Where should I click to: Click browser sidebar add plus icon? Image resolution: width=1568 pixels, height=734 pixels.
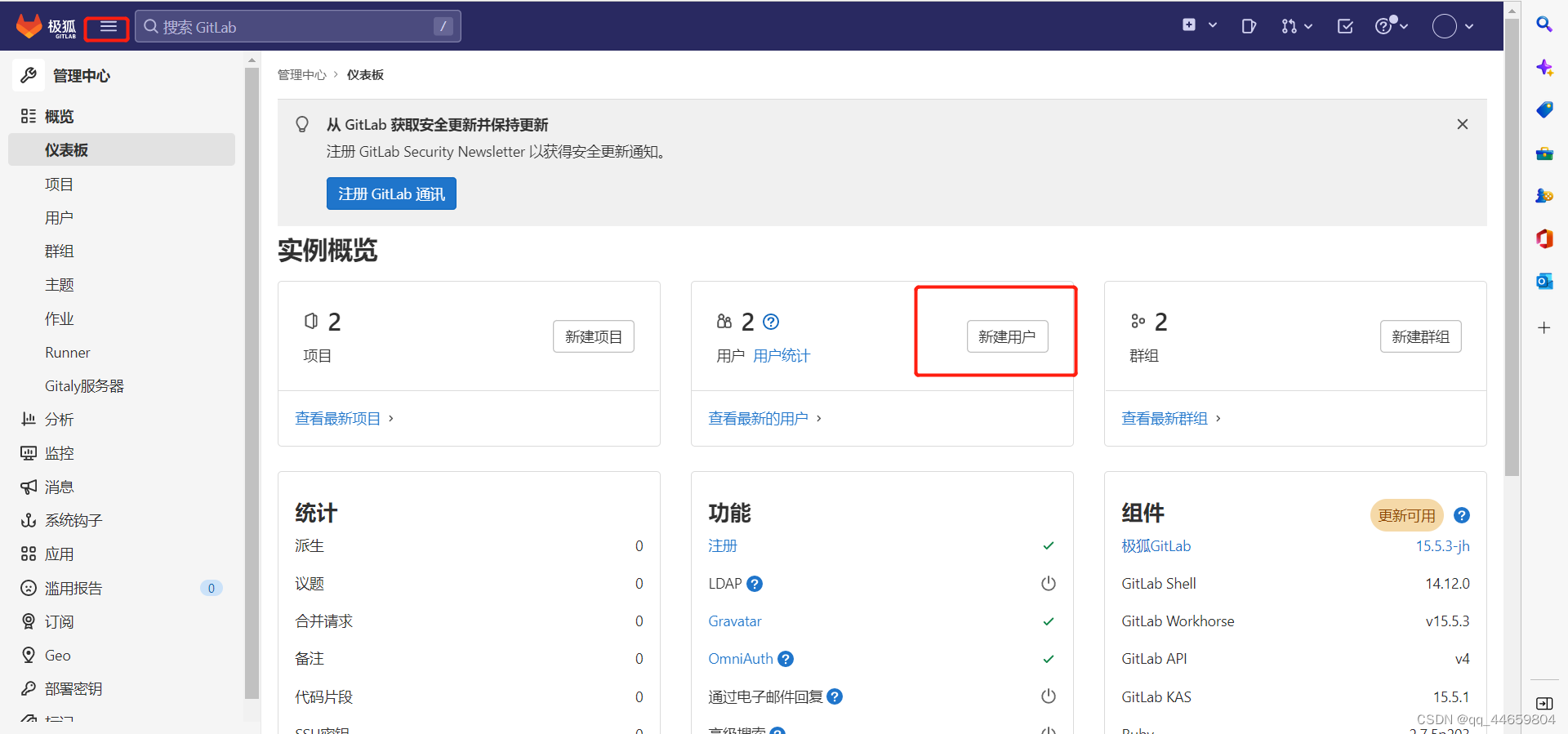1544,327
